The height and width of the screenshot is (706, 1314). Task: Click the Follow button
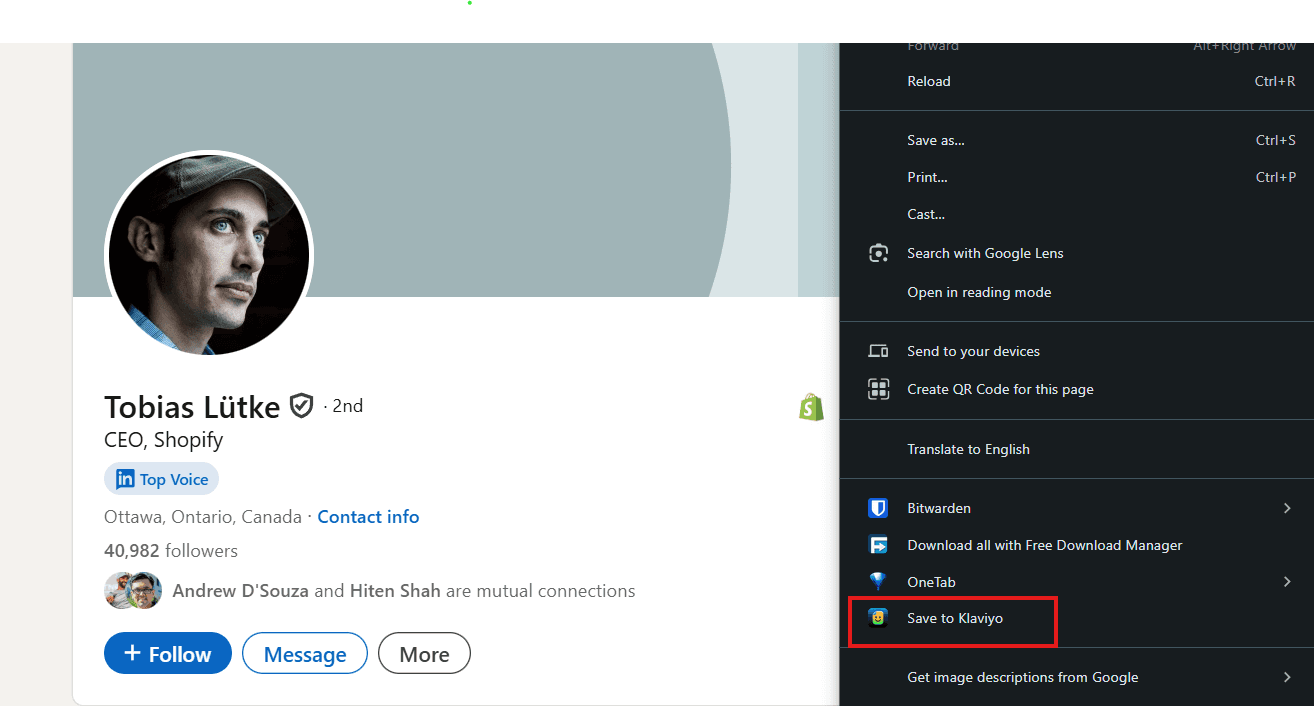tap(167, 653)
